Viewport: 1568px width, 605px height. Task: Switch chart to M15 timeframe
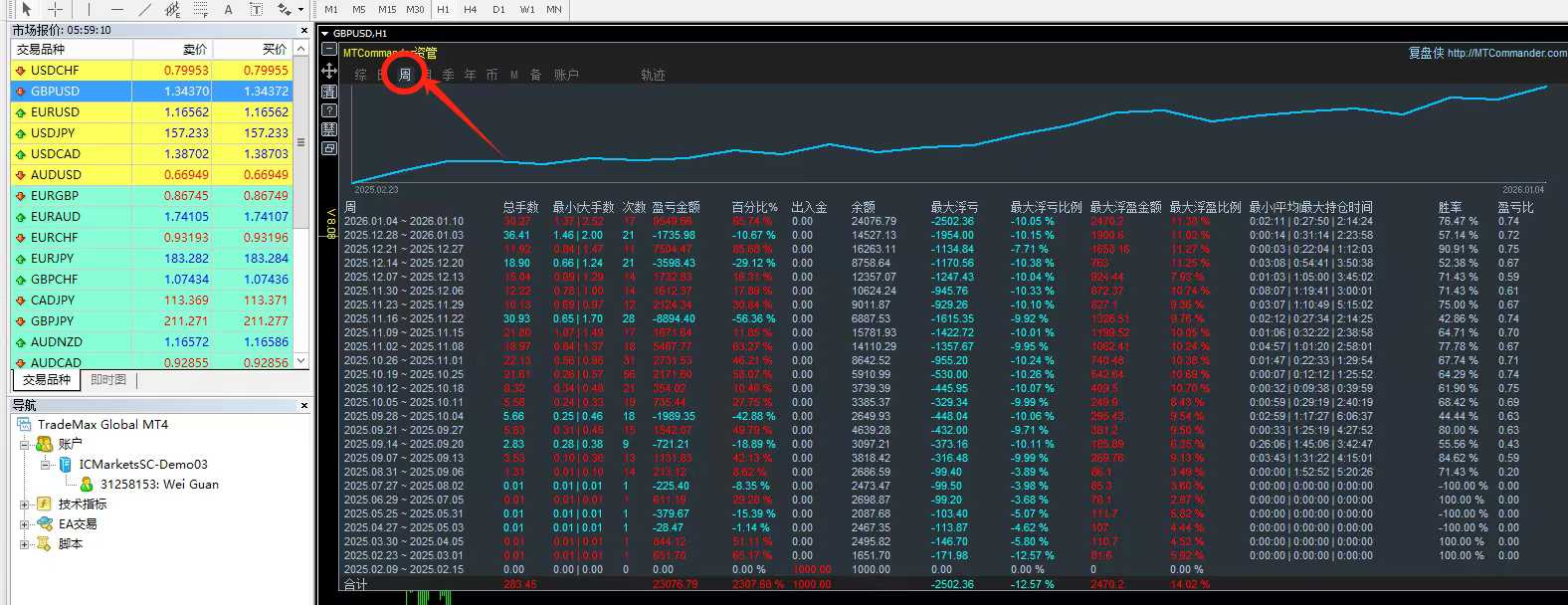387,9
